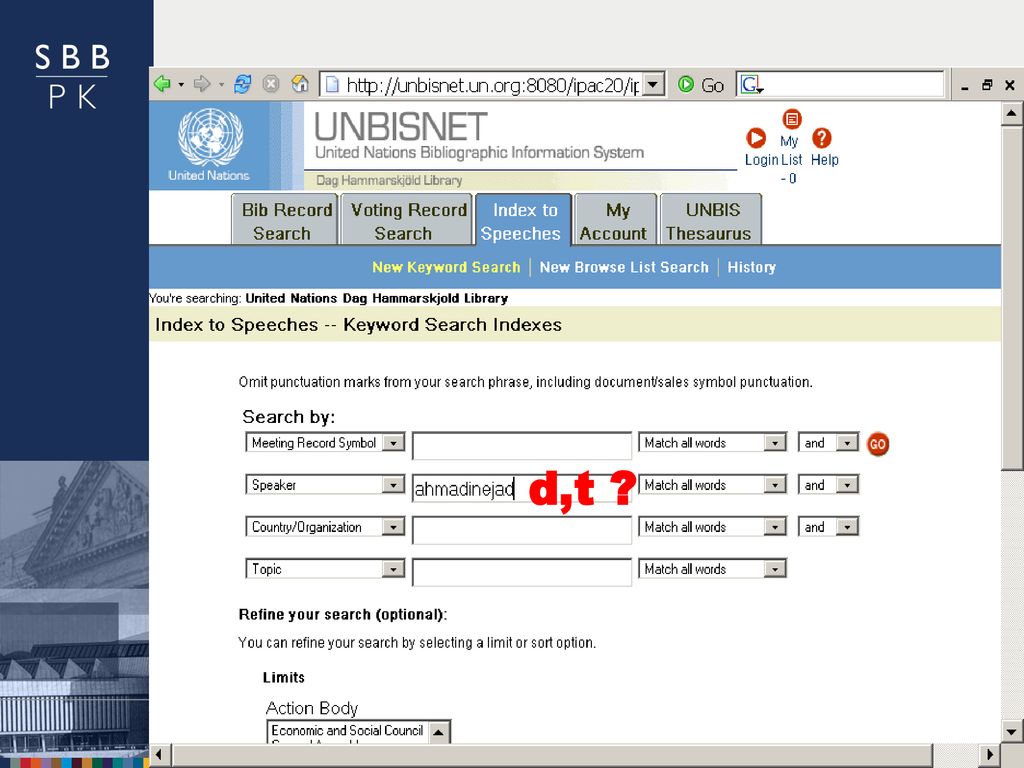Click the New Browse List Search link
The height and width of the screenshot is (768, 1024).
point(624,267)
